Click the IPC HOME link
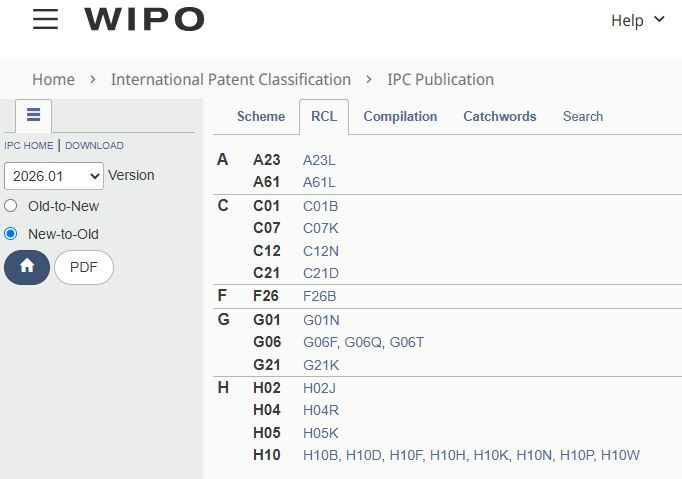Screen dimensions: 682x479 coord(29,145)
